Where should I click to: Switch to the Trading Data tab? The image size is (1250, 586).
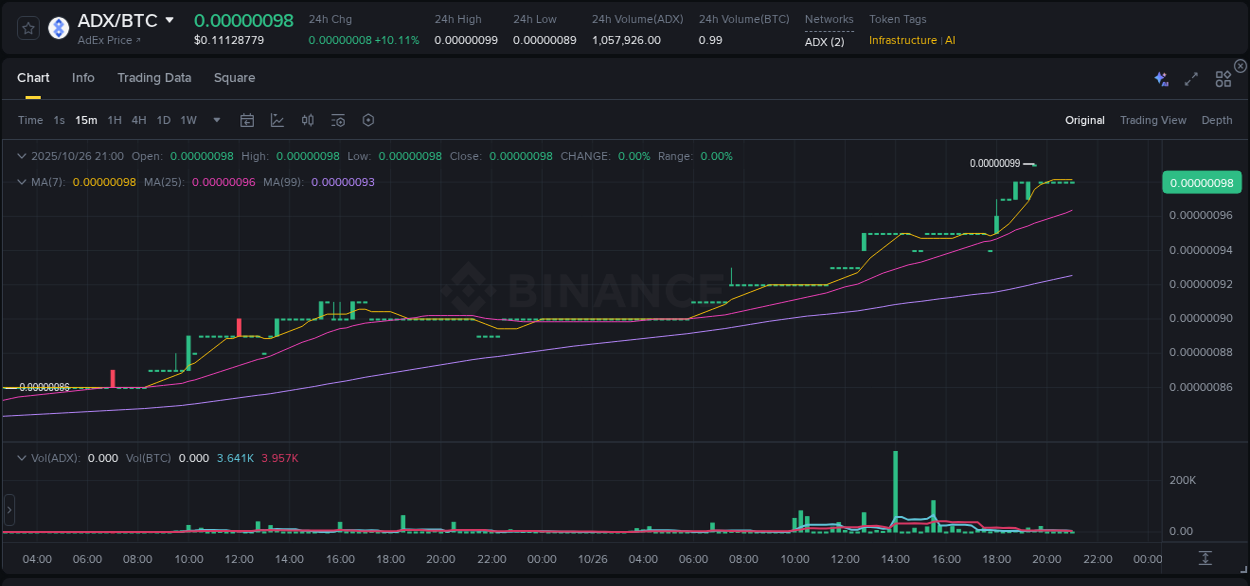point(154,77)
